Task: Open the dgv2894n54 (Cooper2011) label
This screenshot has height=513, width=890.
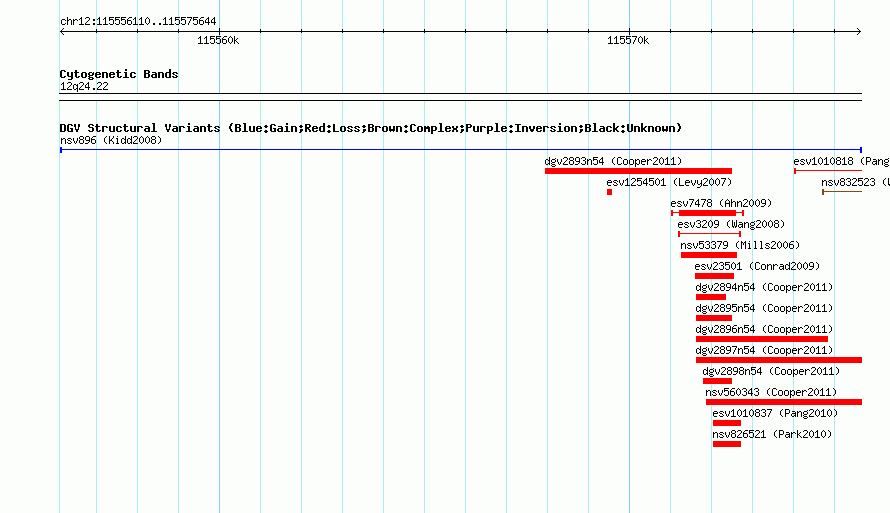Action: point(764,287)
